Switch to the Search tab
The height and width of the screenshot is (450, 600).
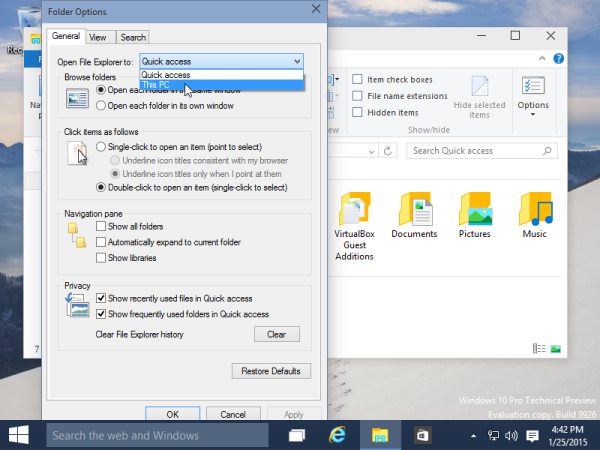(x=133, y=38)
